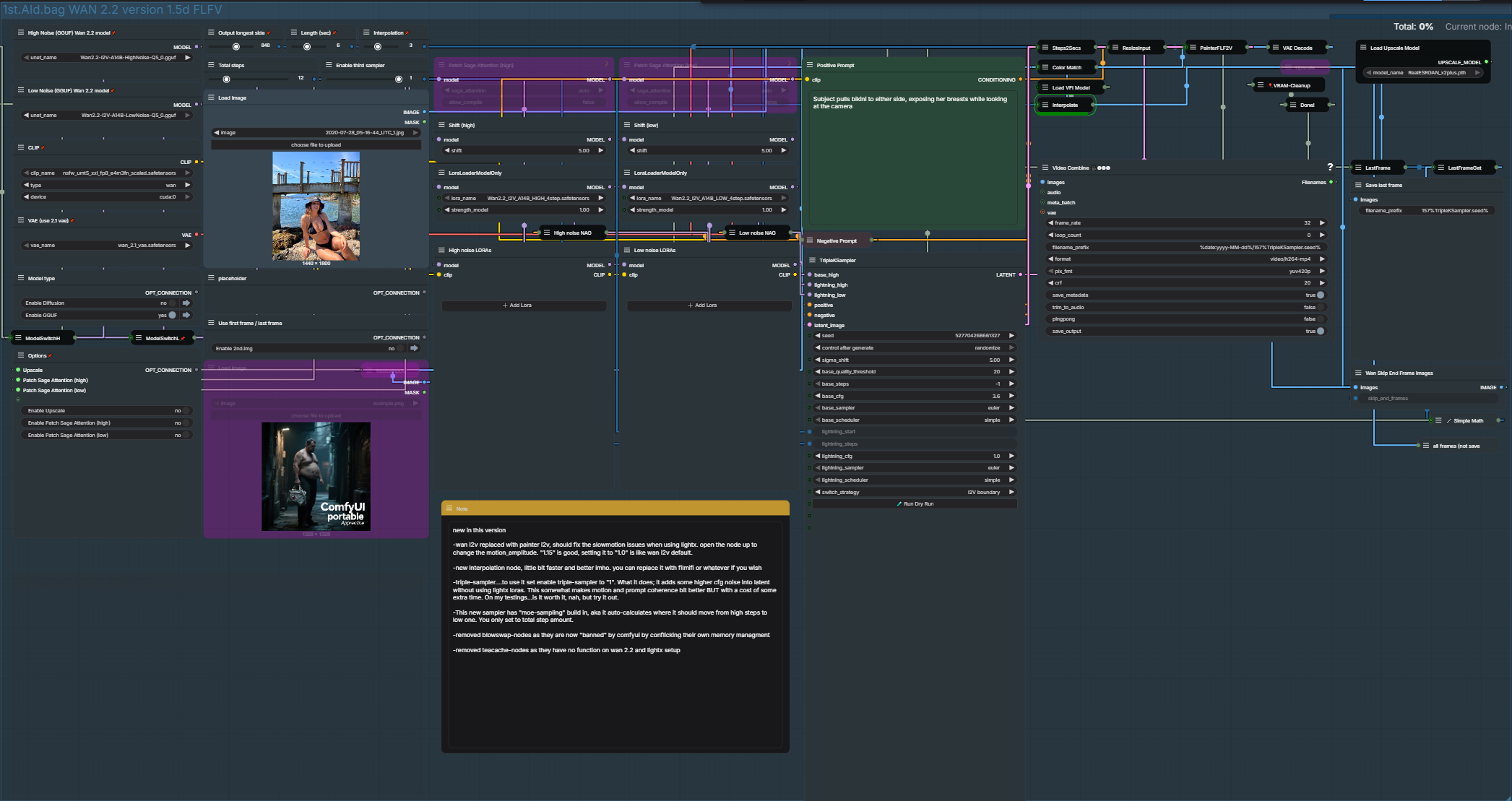
Task: Click the Note node hamburger icon
Action: (x=449, y=508)
